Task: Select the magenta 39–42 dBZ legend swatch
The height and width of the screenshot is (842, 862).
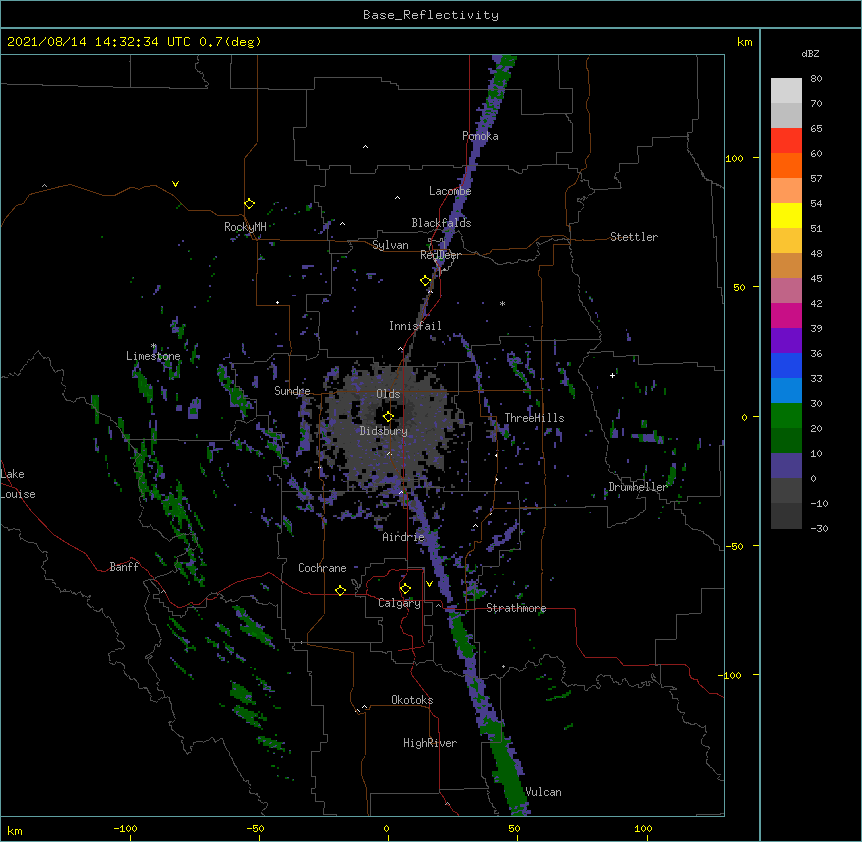Action: 786,315
